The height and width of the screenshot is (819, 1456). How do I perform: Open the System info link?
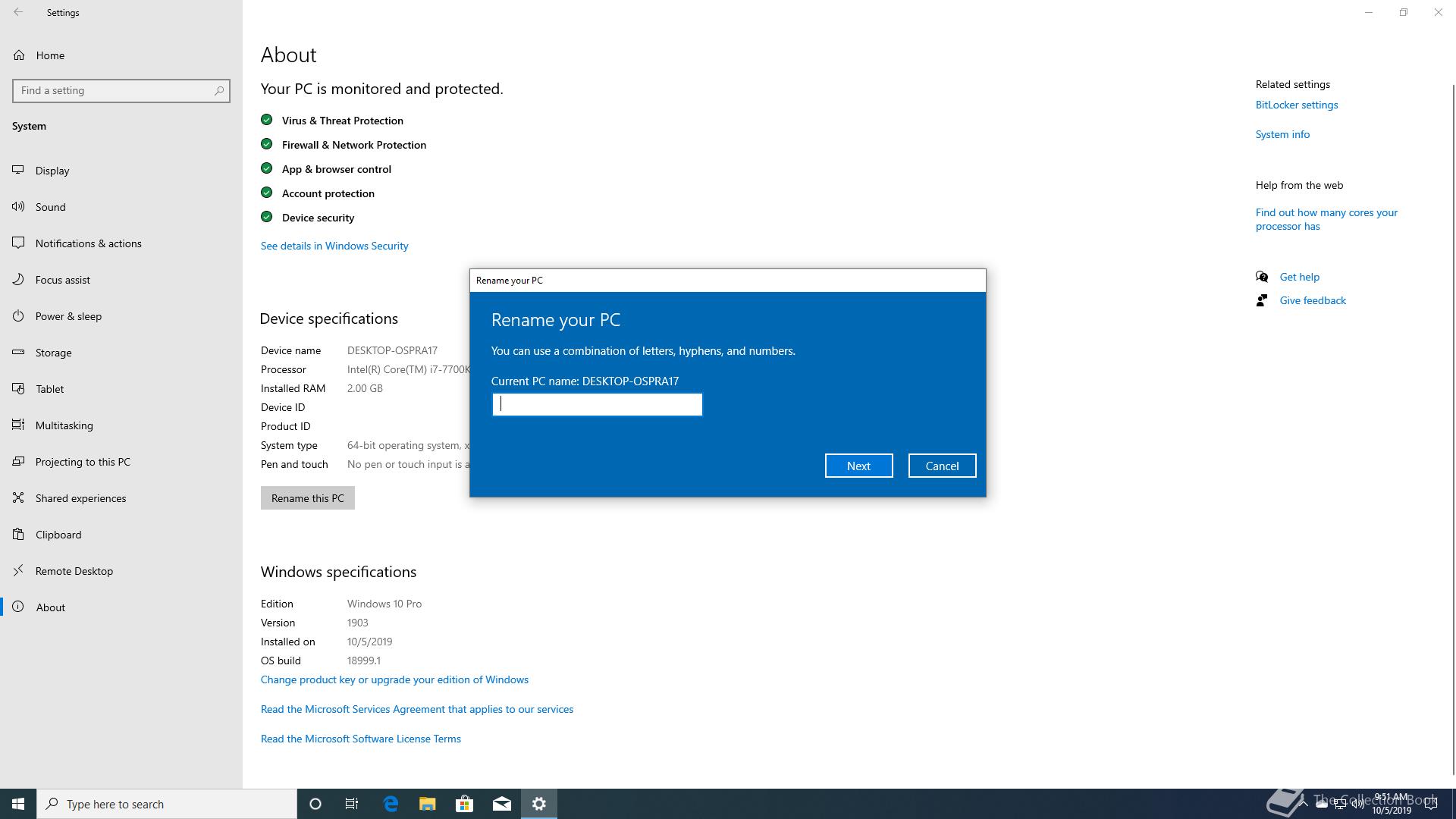(x=1282, y=134)
